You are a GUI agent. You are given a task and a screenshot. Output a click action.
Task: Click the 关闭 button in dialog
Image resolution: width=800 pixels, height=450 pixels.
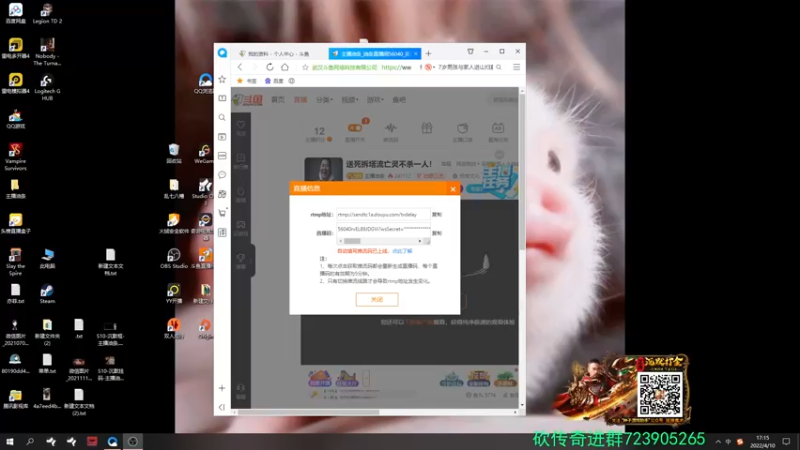click(x=377, y=299)
